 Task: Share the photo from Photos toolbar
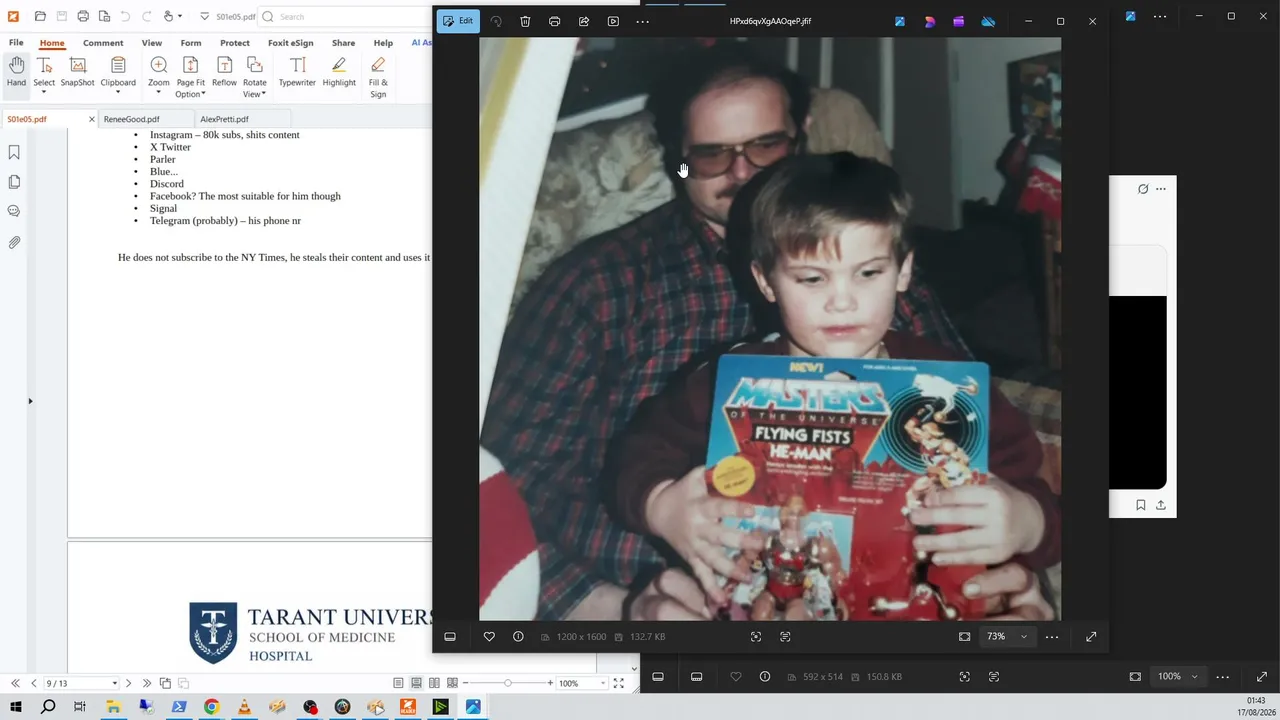tap(584, 21)
